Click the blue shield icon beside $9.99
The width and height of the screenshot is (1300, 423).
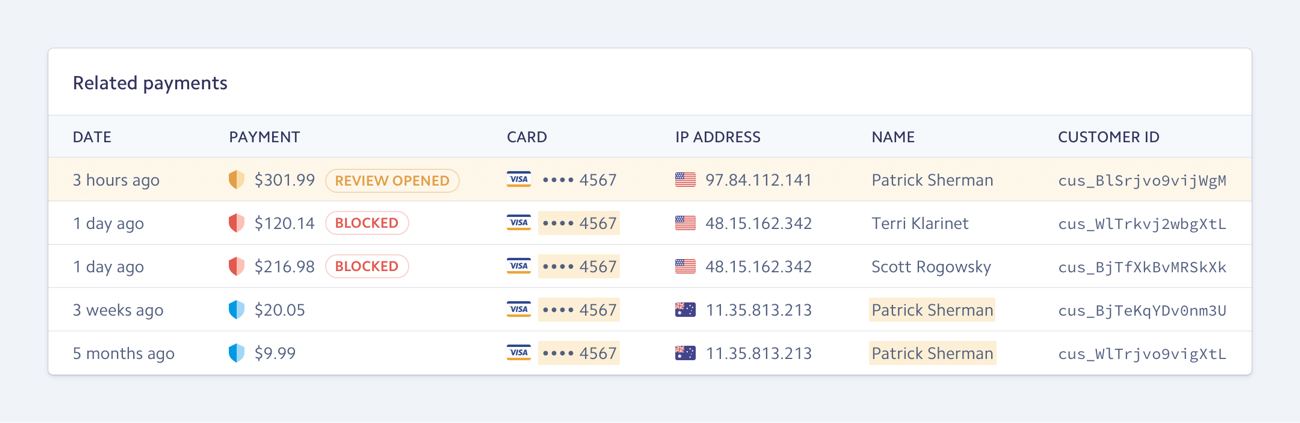236,353
